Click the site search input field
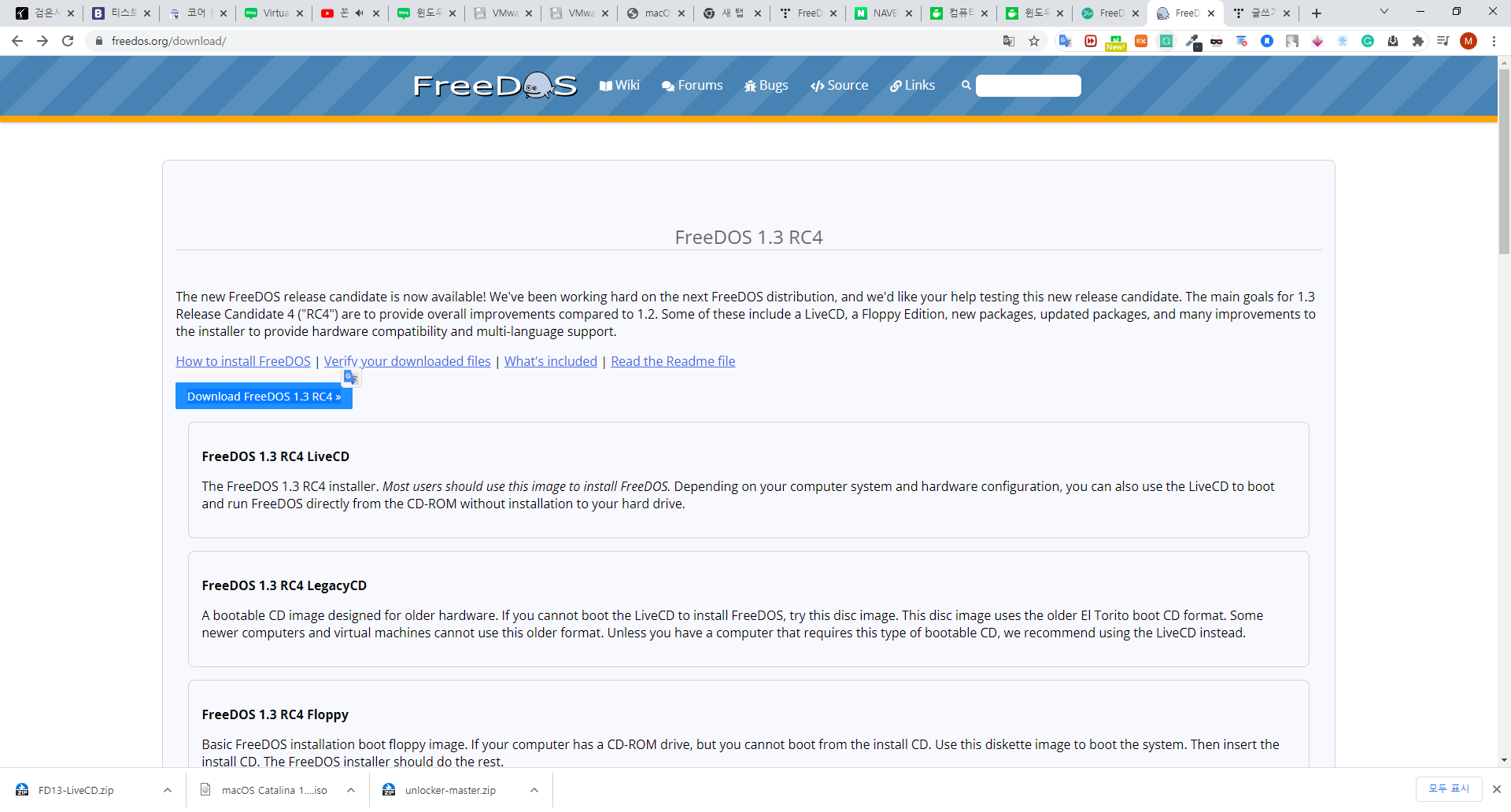Screen dimensions: 1511x812 (x=1029, y=86)
